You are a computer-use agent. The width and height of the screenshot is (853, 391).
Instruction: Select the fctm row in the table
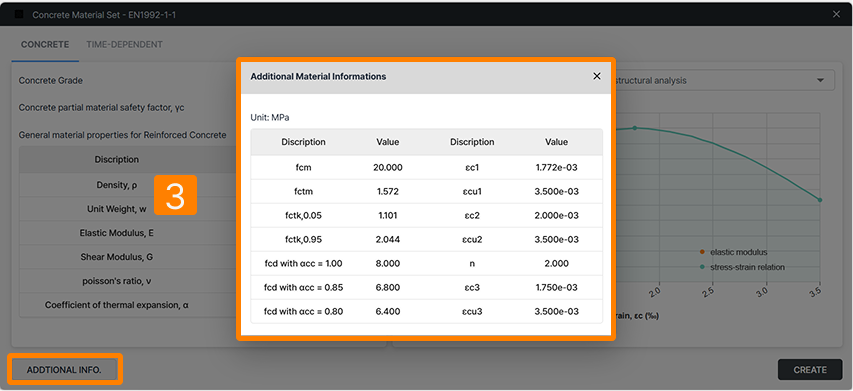click(426, 191)
